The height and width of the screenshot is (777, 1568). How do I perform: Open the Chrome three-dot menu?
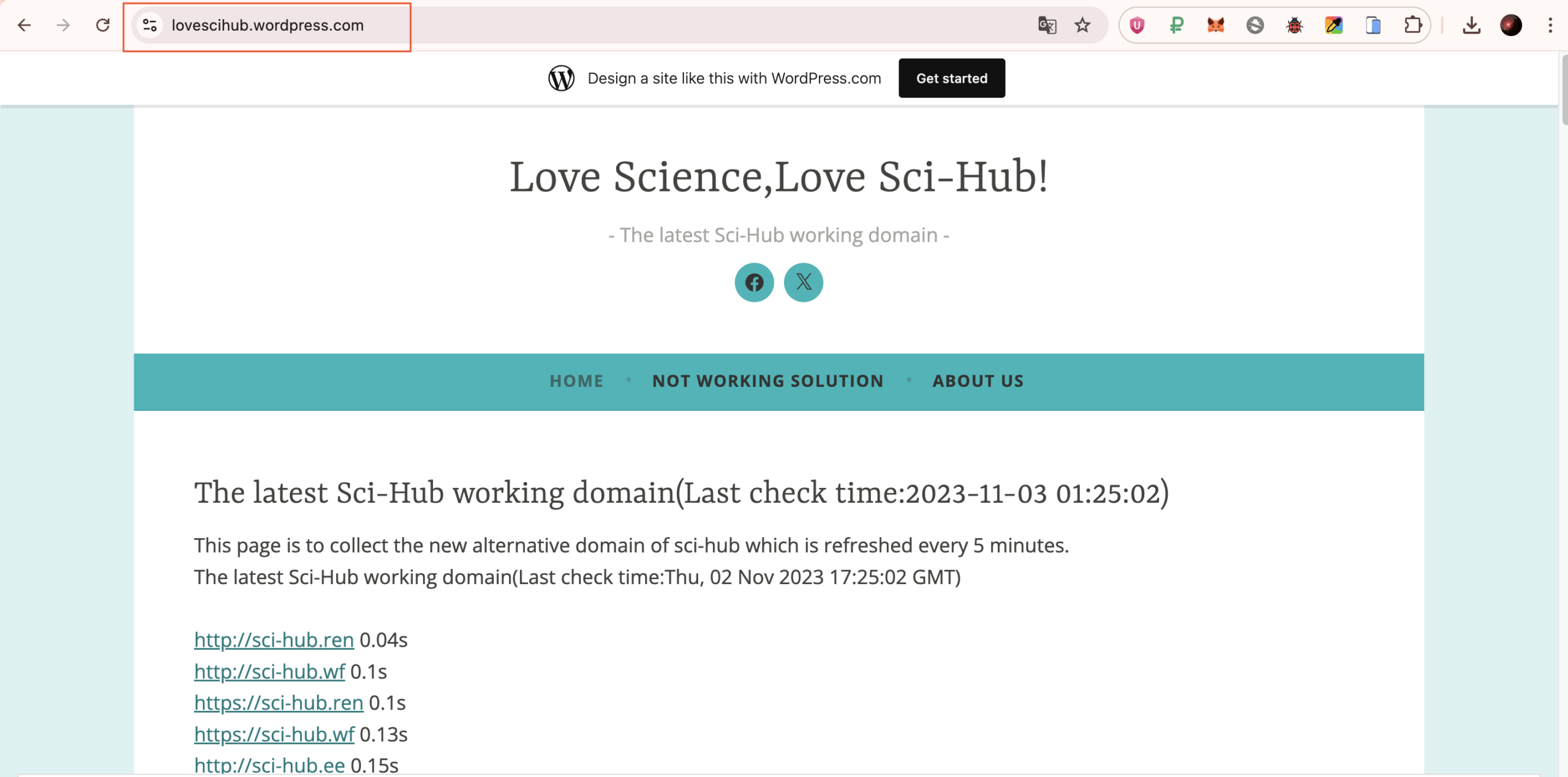point(1550,25)
